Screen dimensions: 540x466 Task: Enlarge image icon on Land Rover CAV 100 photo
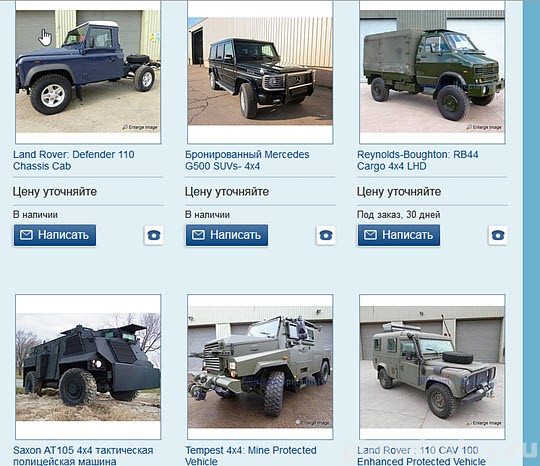484,423
